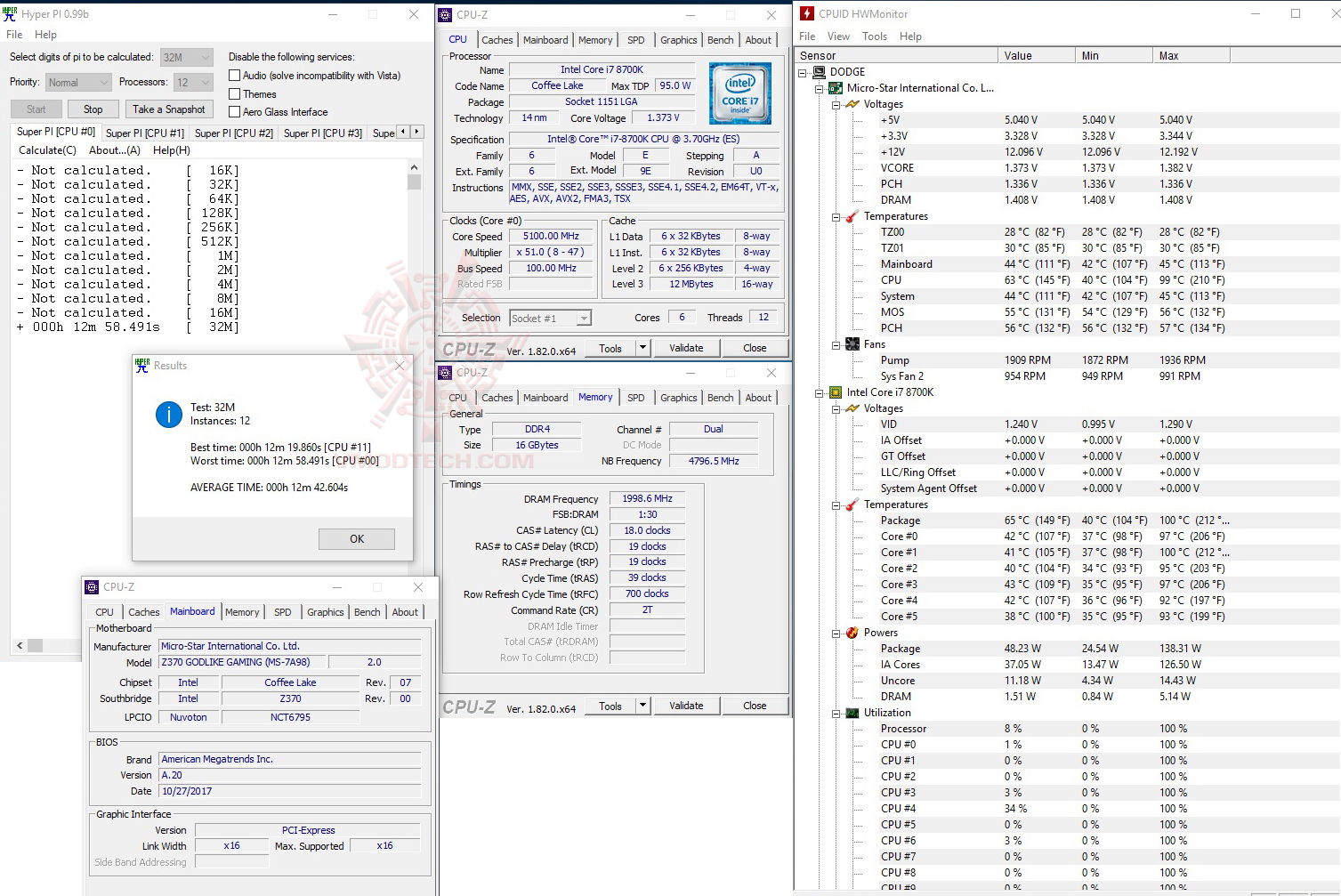Click the Intel Core i7 8700K sensor icon in HWMonitor
1341x896 pixels.
[x=834, y=391]
